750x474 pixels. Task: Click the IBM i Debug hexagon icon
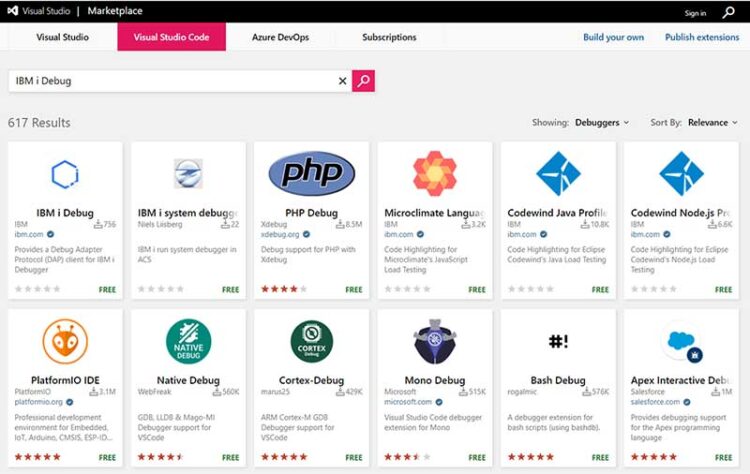point(65,174)
